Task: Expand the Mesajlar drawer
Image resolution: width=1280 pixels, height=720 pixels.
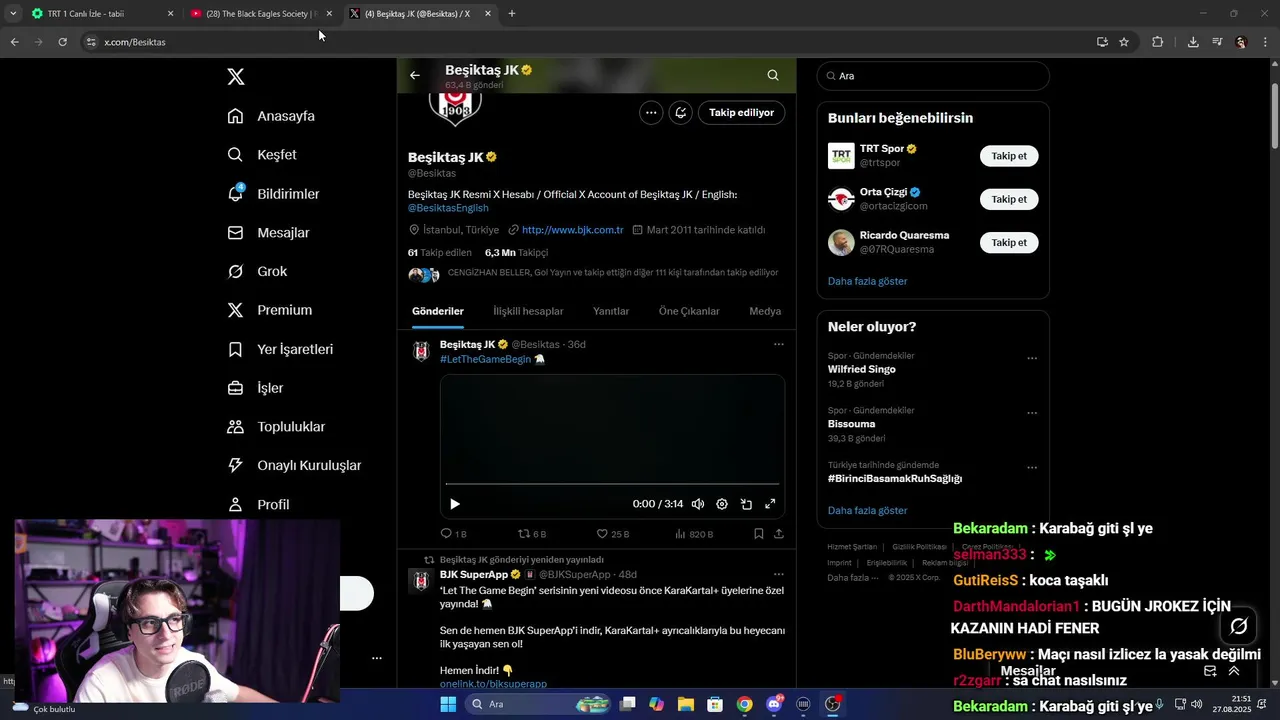Action: click(x=1234, y=671)
